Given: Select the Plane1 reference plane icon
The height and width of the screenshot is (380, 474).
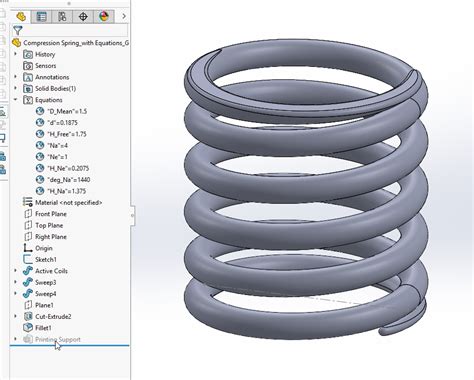Looking at the screenshot, I should pyautogui.click(x=28, y=305).
